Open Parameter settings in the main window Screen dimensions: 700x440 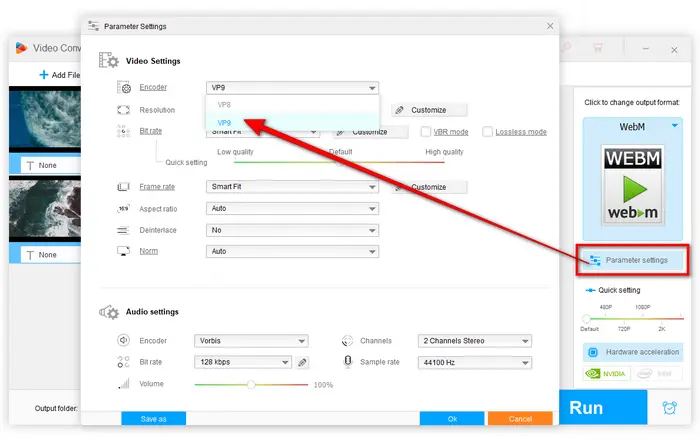(x=632, y=260)
